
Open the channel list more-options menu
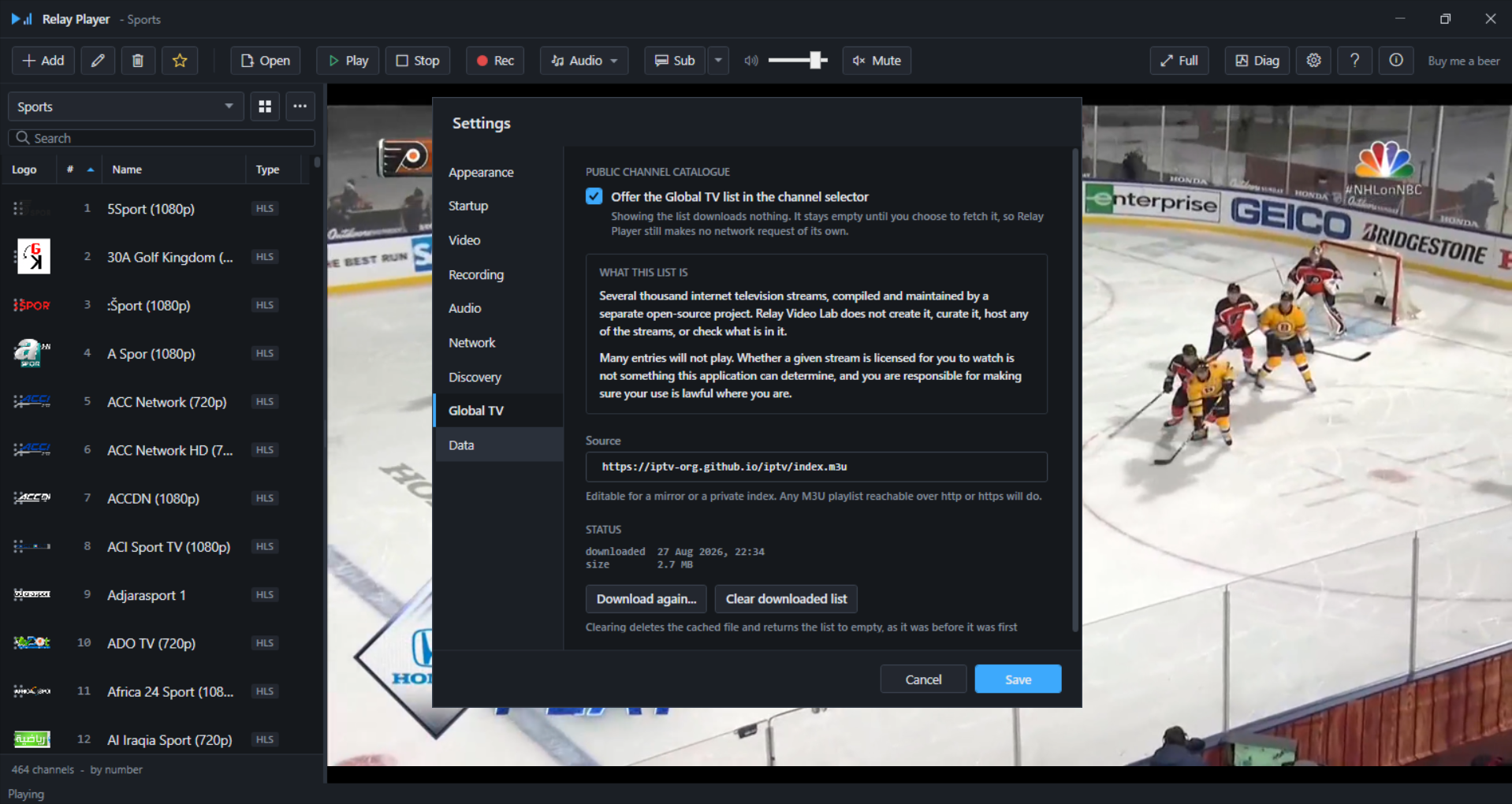click(x=300, y=106)
